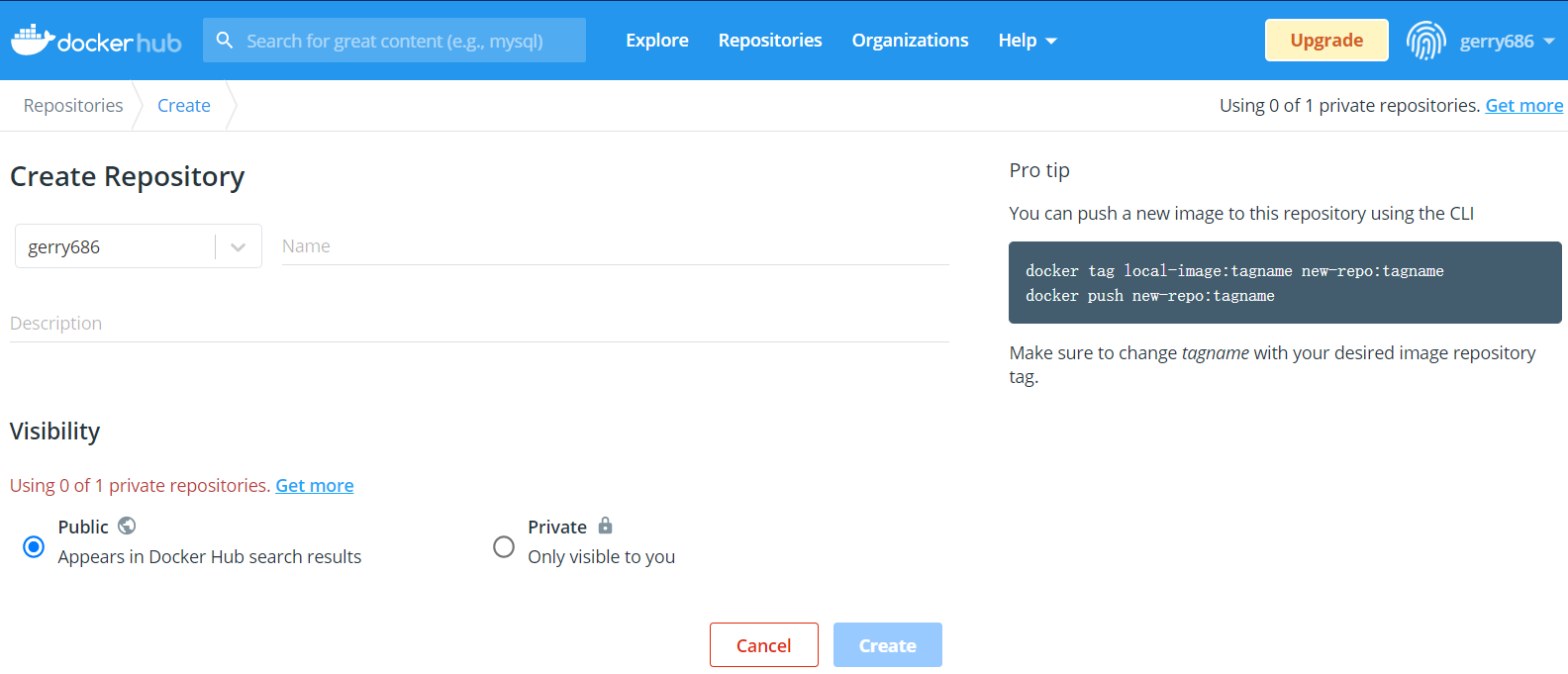The height and width of the screenshot is (674, 1568).
Task: Go to Explore page
Action: coord(657,41)
